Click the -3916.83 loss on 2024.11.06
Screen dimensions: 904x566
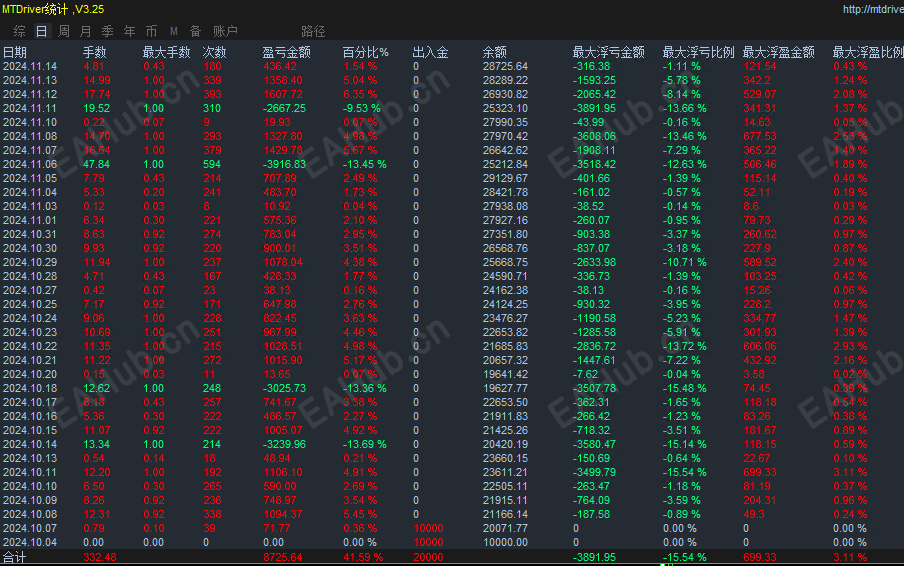[x=284, y=164]
